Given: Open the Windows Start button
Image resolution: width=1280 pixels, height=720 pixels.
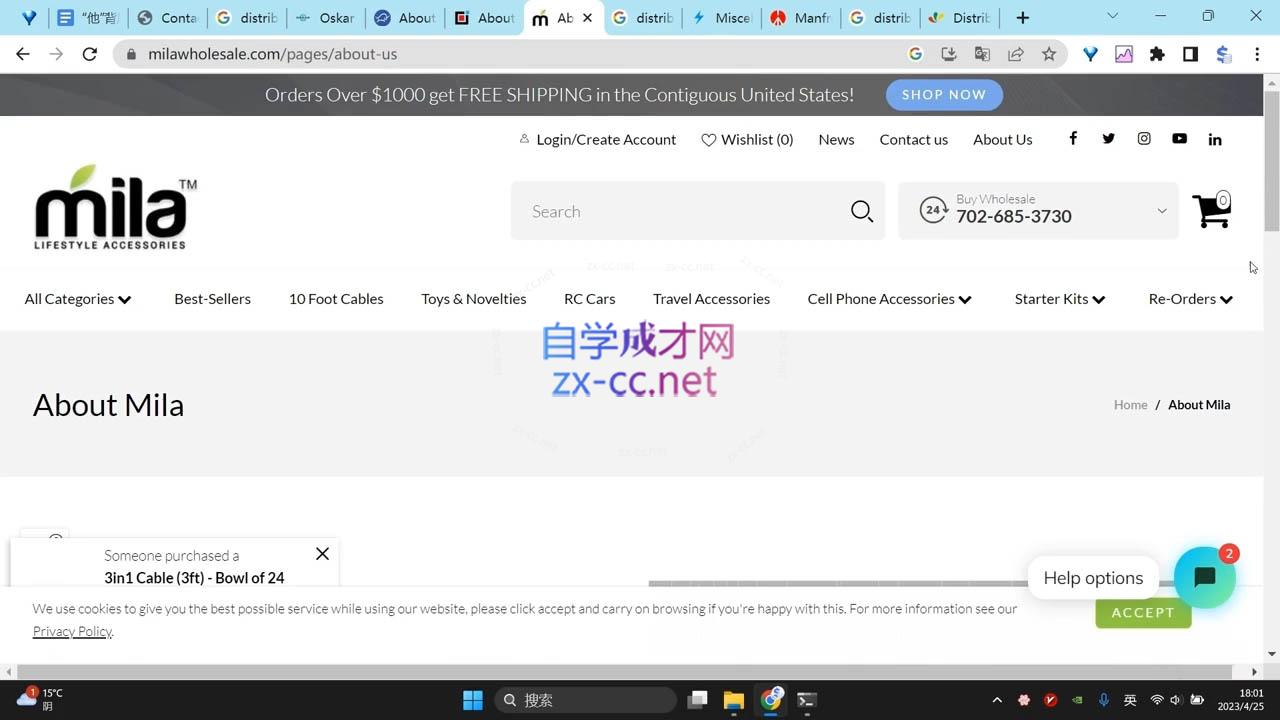Looking at the screenshot, I should click(x=473, y=700).
